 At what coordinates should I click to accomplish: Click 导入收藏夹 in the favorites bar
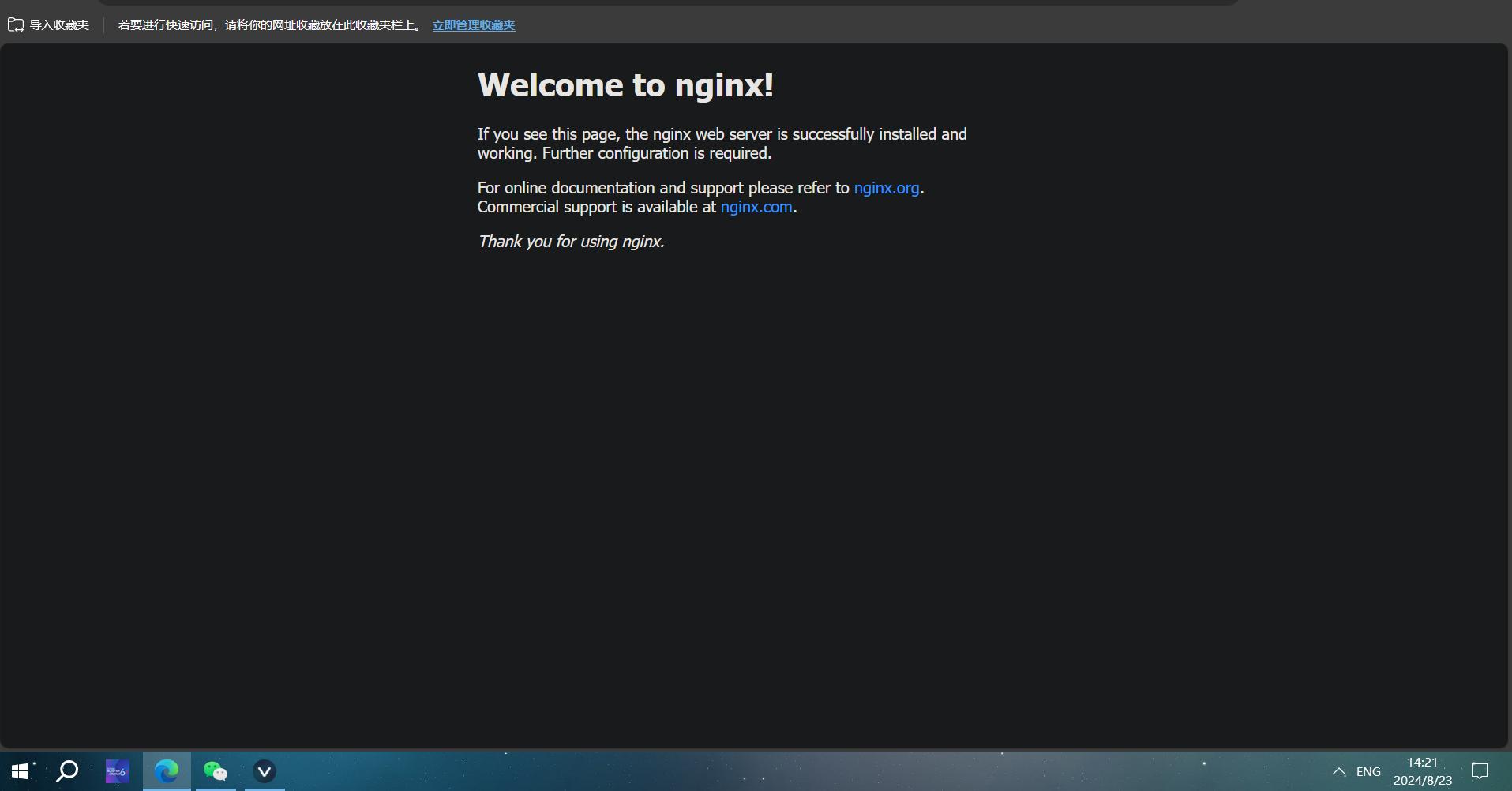[48, 25]
